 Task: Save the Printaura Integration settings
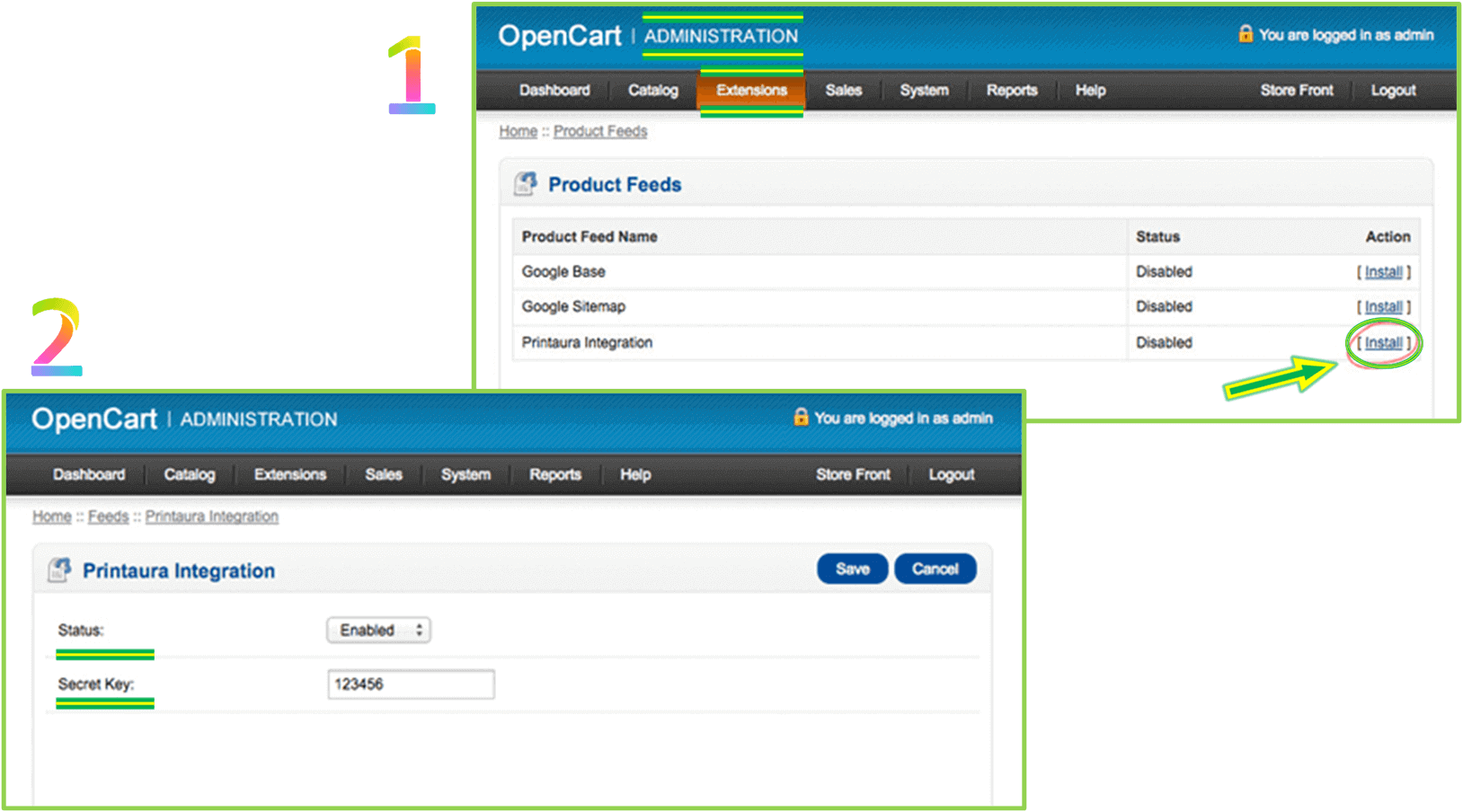[x=852, y=569]
